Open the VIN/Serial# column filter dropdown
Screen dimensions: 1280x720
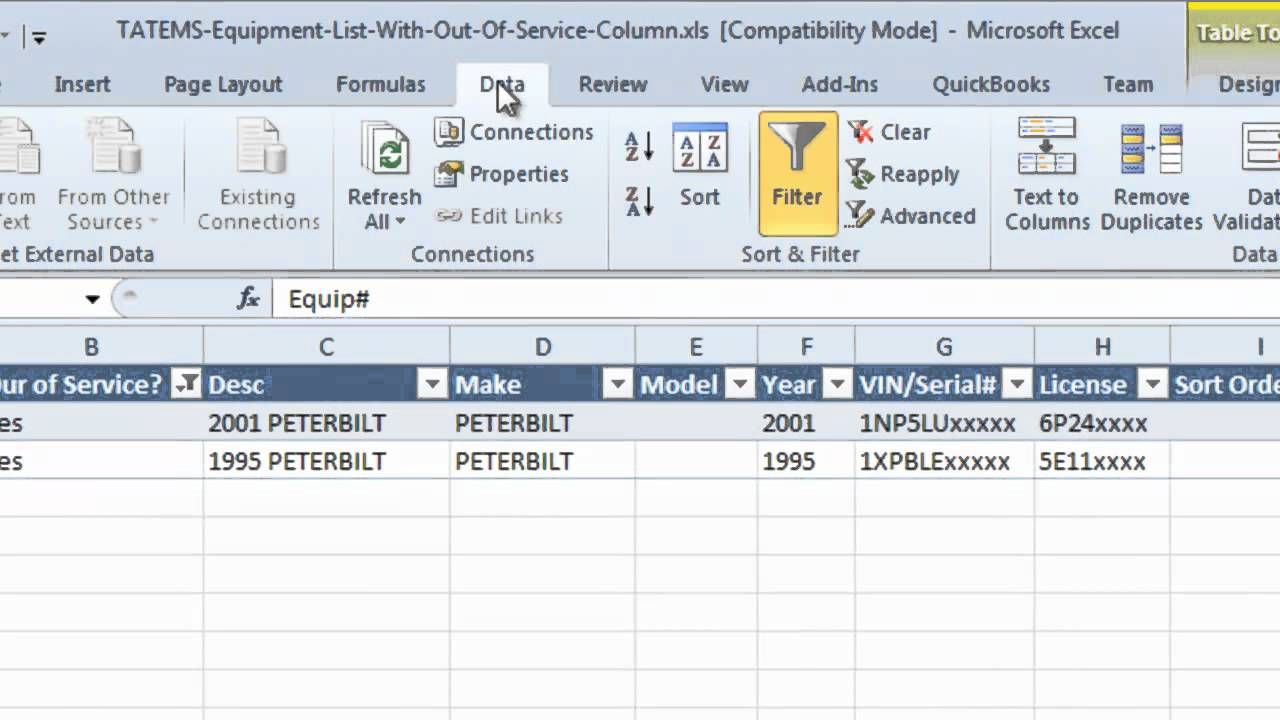coord(1017,385)
